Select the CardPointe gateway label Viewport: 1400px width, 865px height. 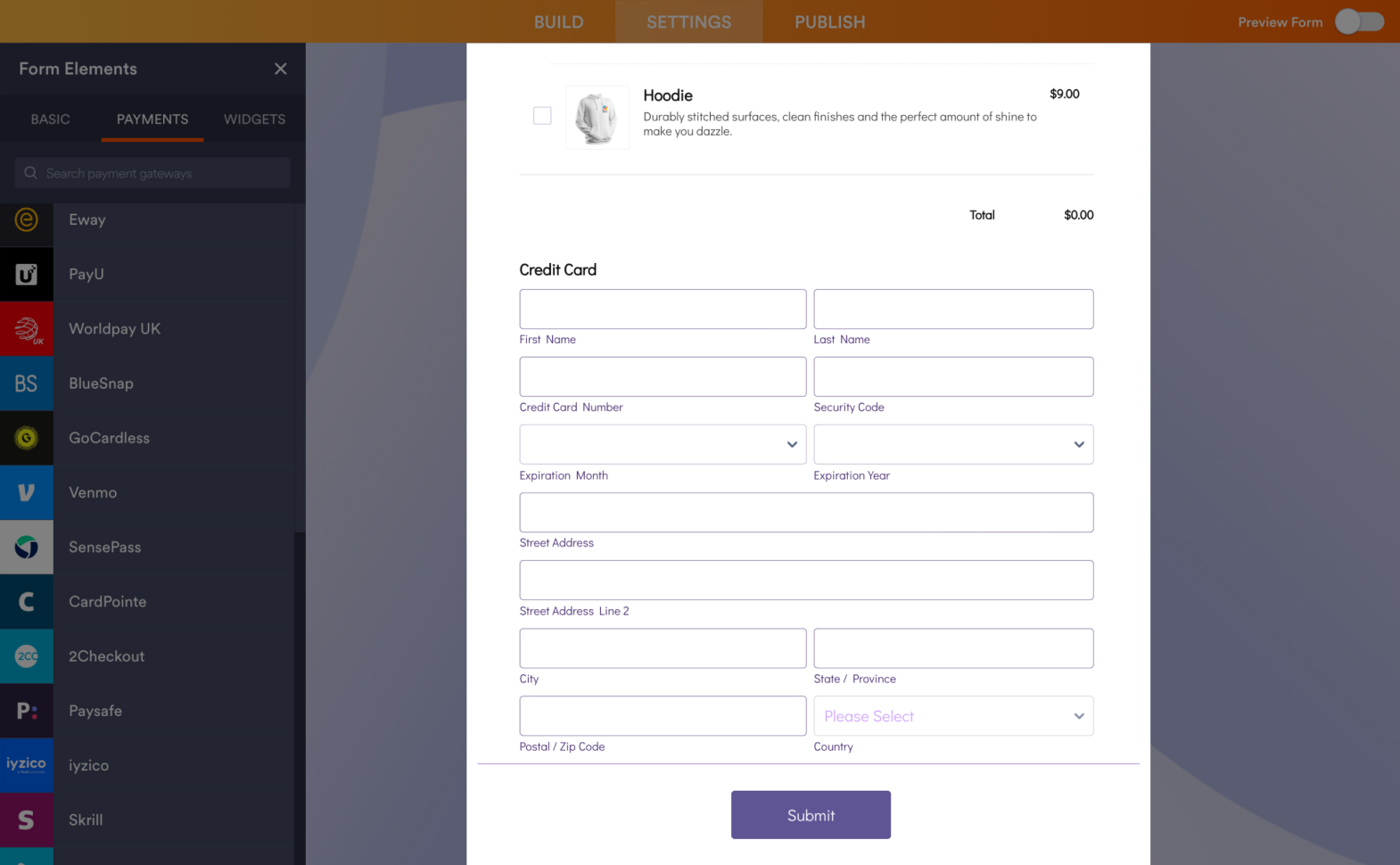coord(108,601)
